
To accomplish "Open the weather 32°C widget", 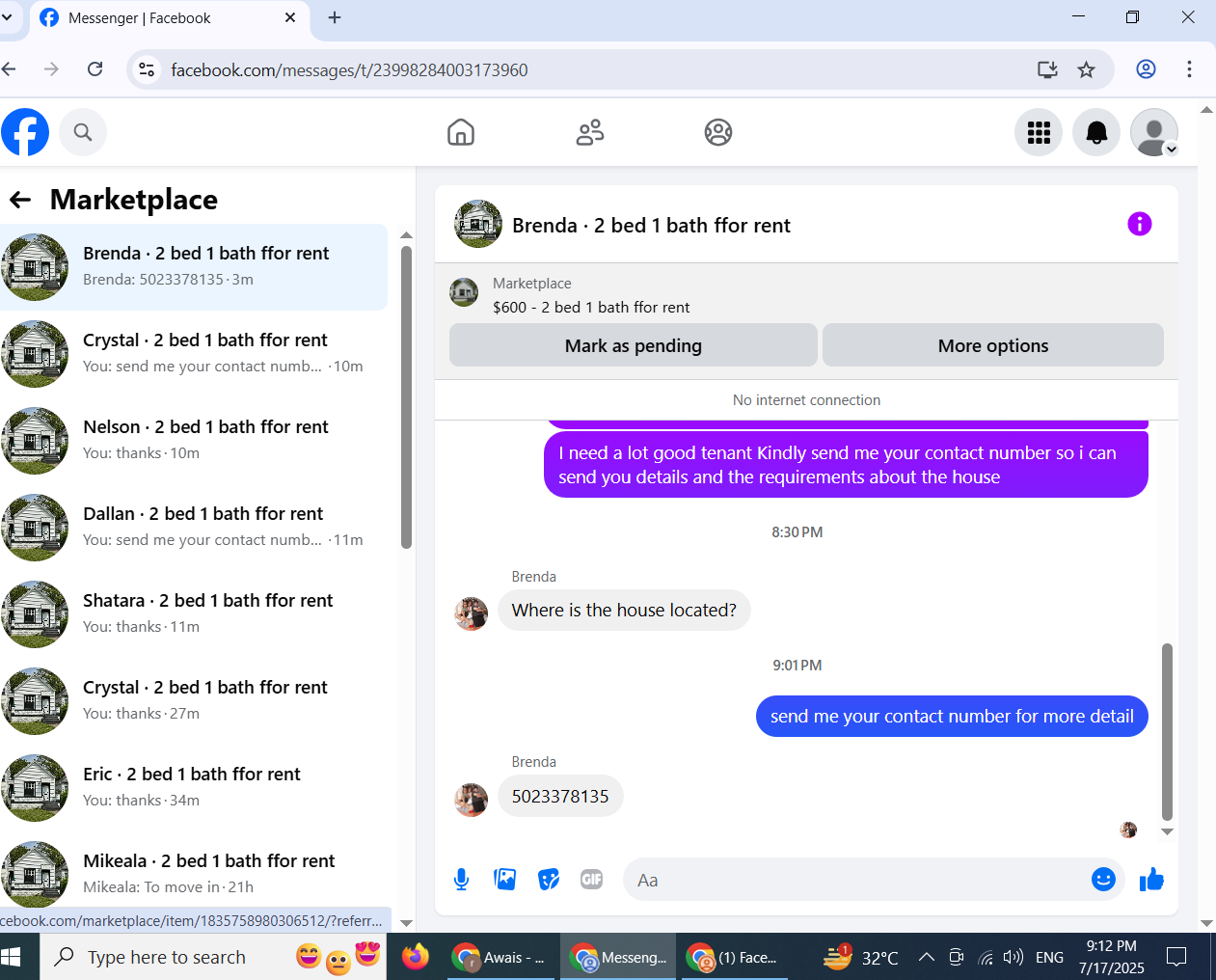I will tap(861, 957).
